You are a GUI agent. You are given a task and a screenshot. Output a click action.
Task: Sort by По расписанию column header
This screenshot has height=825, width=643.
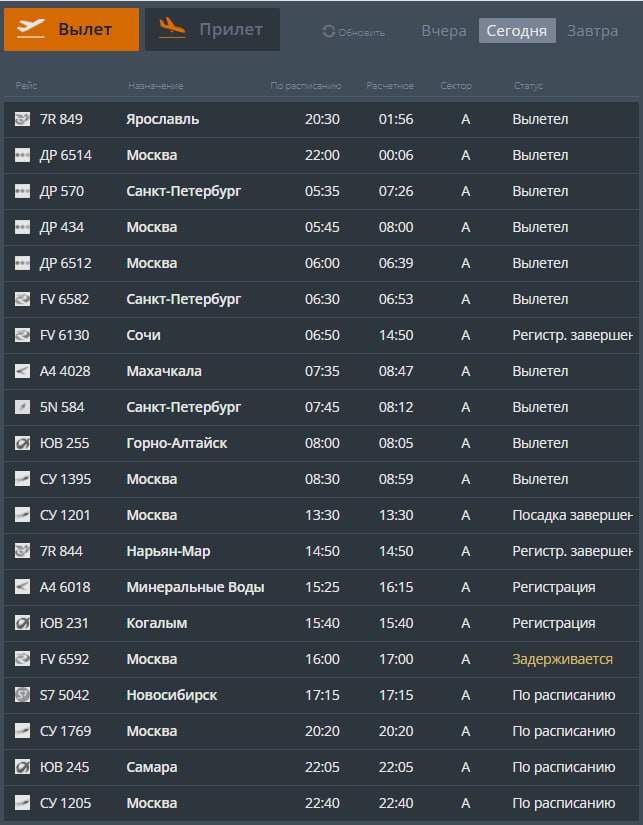tap(306, 86)
